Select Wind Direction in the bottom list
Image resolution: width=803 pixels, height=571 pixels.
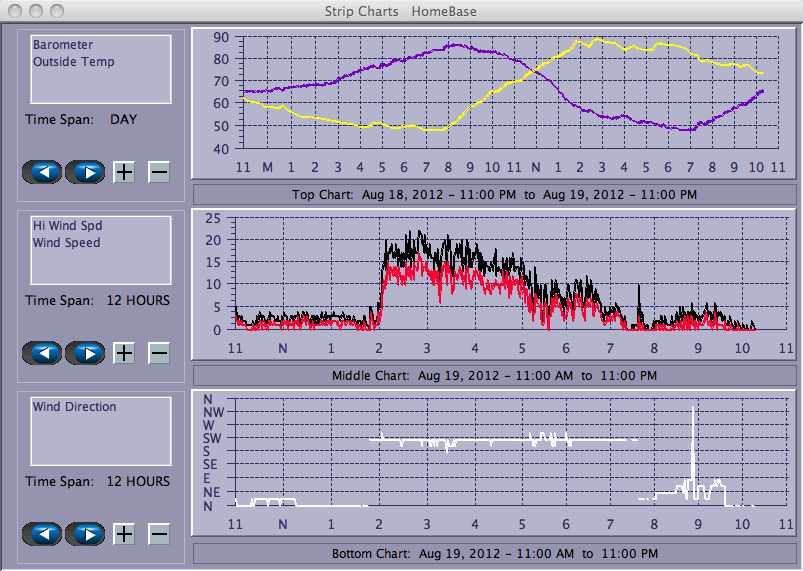tap(74, 407)
